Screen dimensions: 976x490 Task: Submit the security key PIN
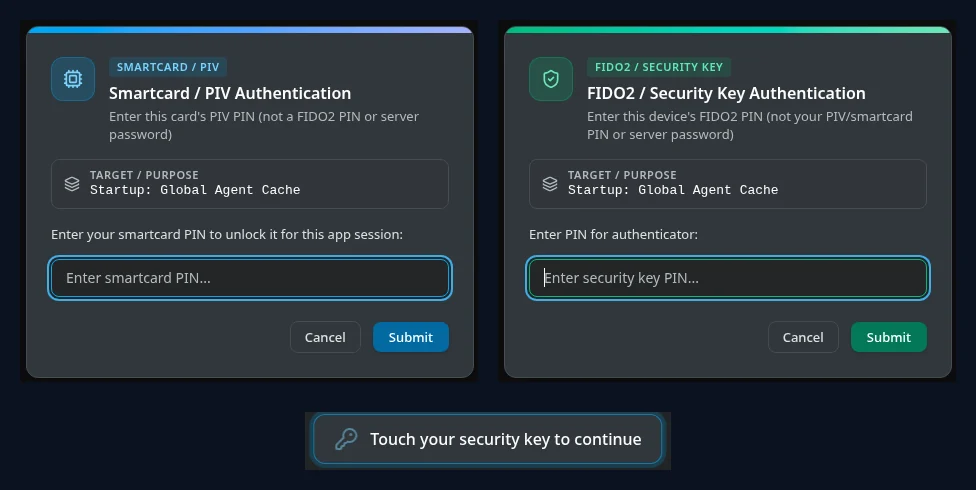click(x=889, y=337)
